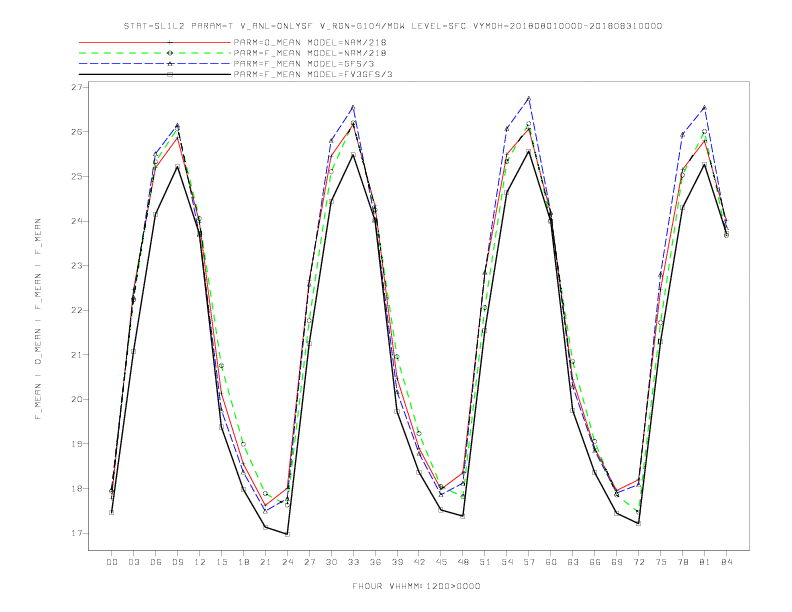
Task: Click X-axis tick label 63
Action: click(x=573, y=562)
